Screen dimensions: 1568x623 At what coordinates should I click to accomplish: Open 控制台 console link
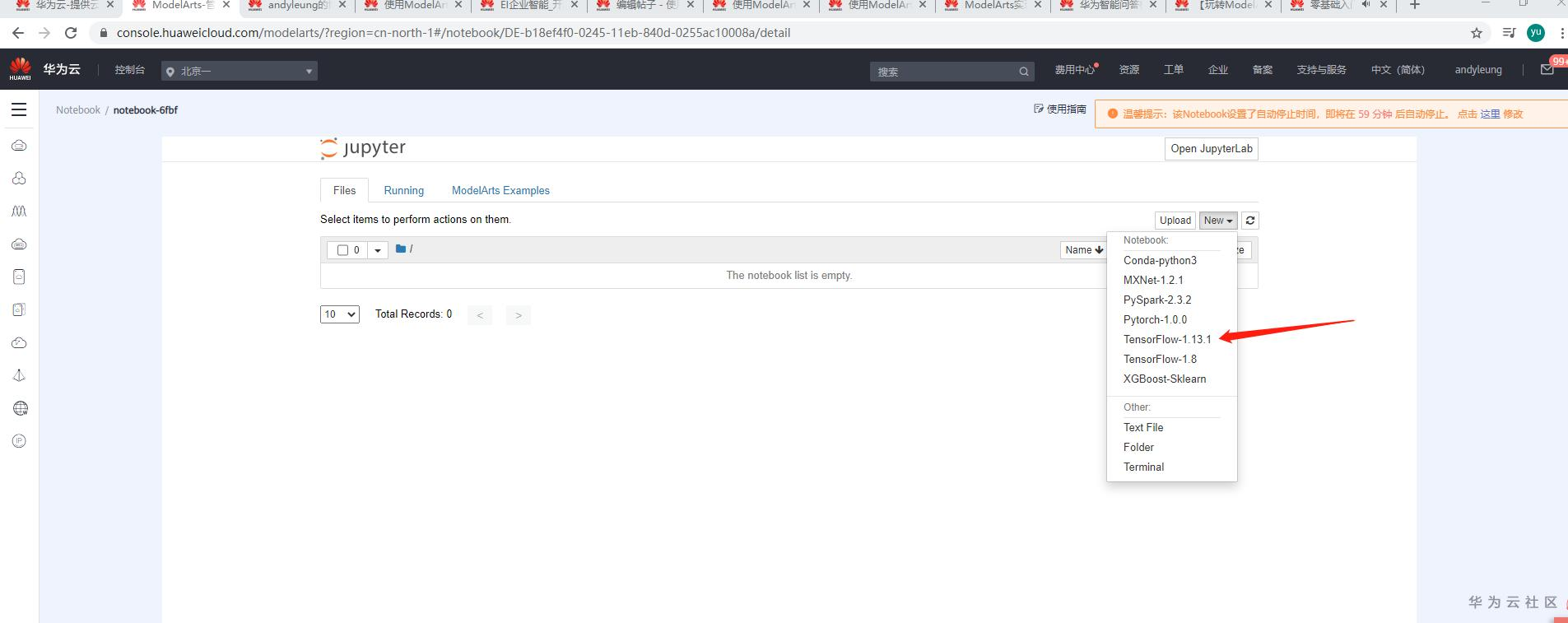click(x=130, y=70)
